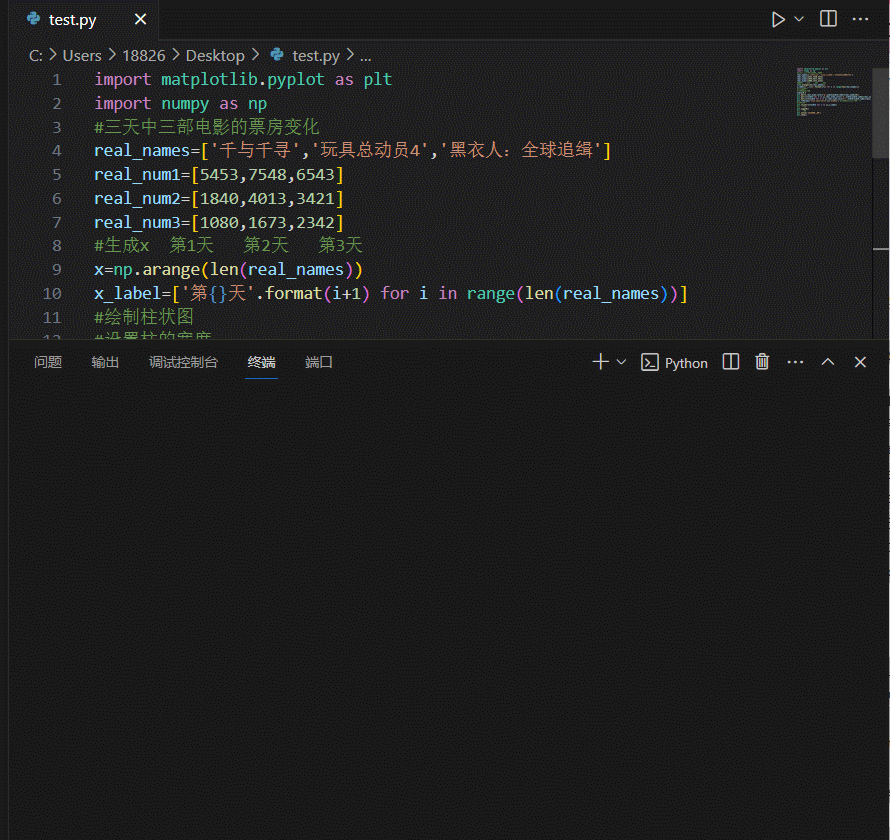Place cursor on 'import matplotlib.pyplot as plt'
This screenshot has height=840, width=890.
pyautogui.click(x=243, y=79)
